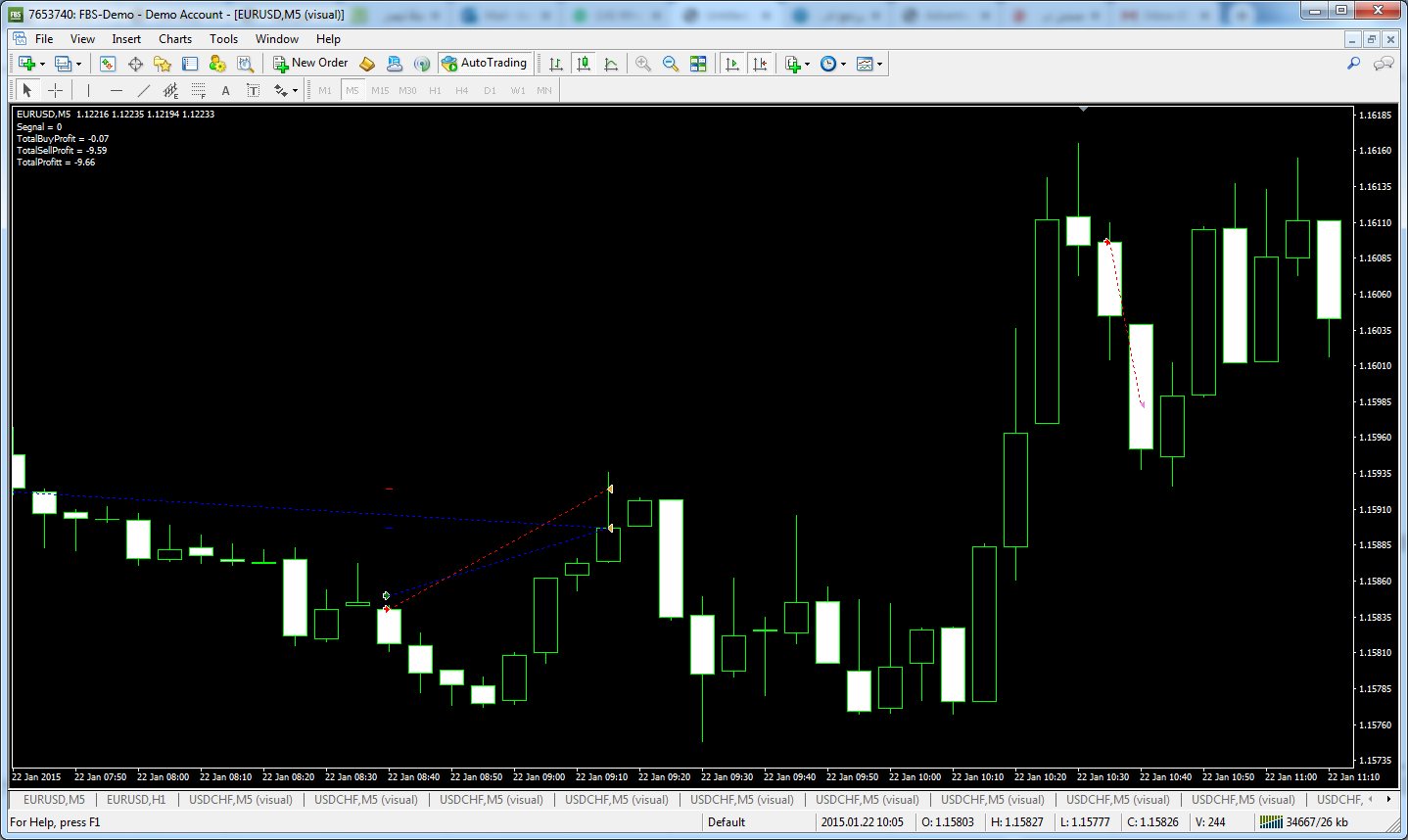
Task: Toggle the Auto Scroll chart option
Action: 731,64
